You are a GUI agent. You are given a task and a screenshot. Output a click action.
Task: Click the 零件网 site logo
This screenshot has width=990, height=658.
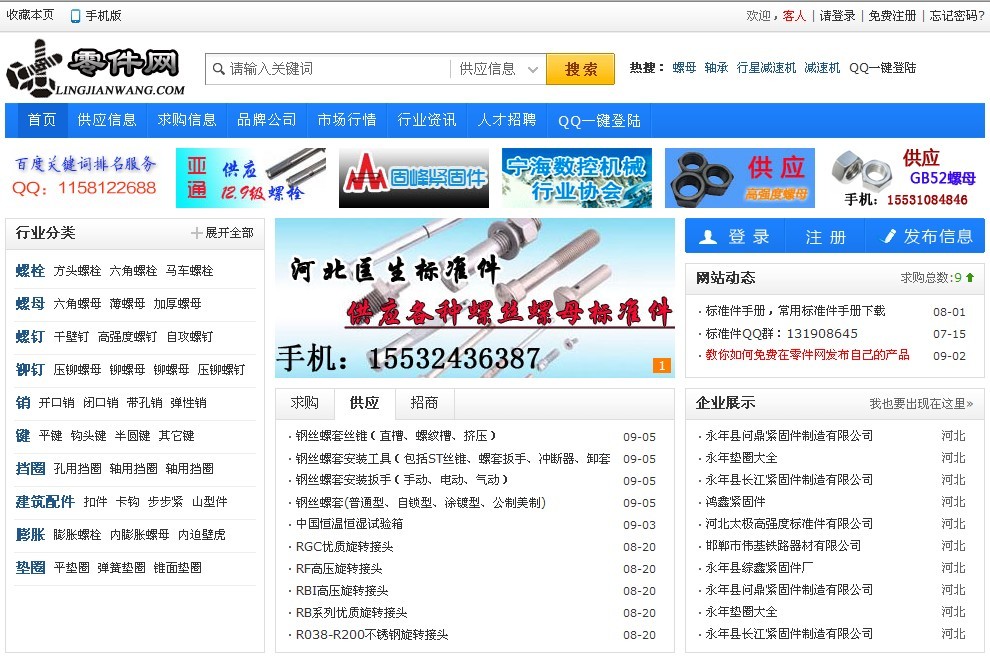pos(96,69)
